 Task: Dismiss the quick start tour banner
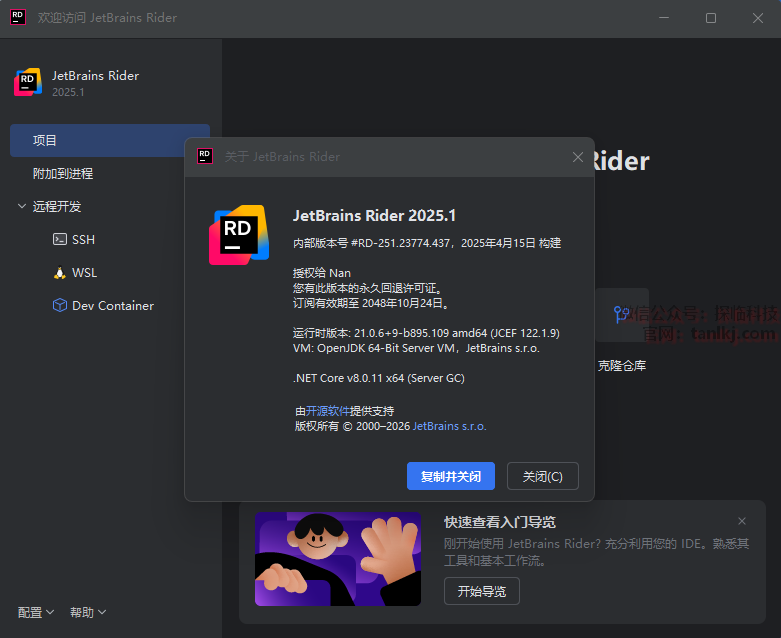(742, 521)
